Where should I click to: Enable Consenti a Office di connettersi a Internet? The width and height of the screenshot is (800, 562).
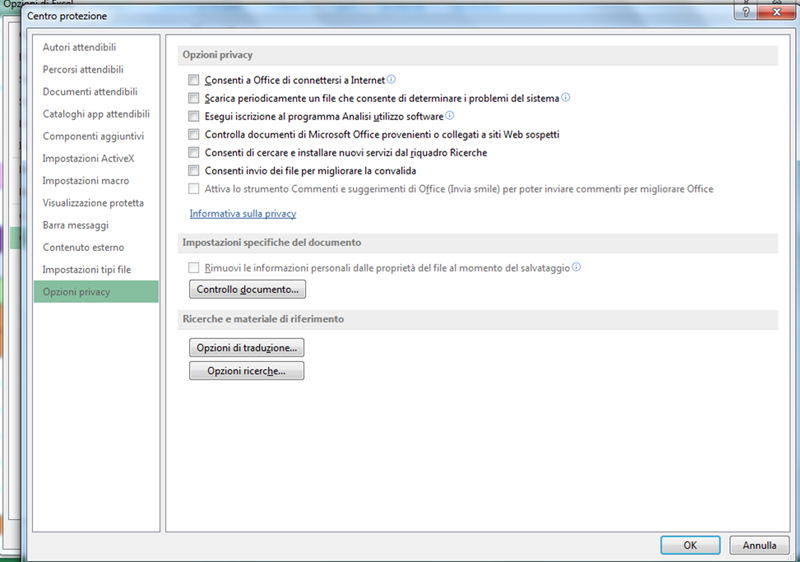point(193,80)
